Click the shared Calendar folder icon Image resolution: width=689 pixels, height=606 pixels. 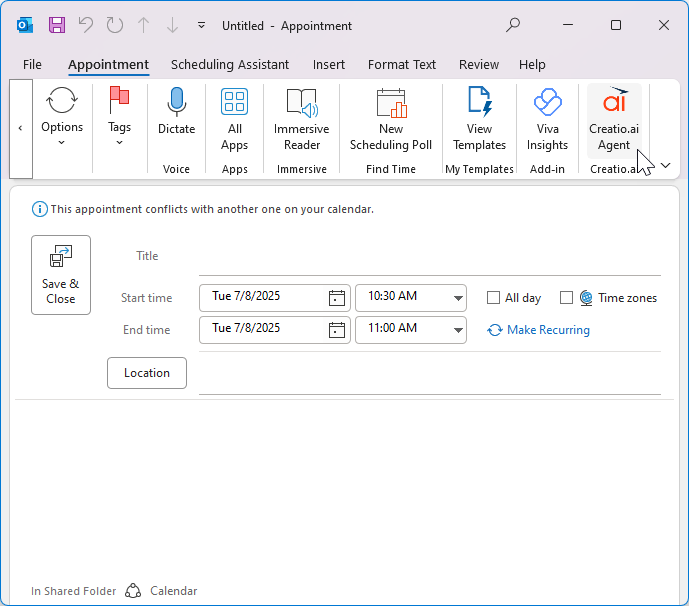(133, 591)
